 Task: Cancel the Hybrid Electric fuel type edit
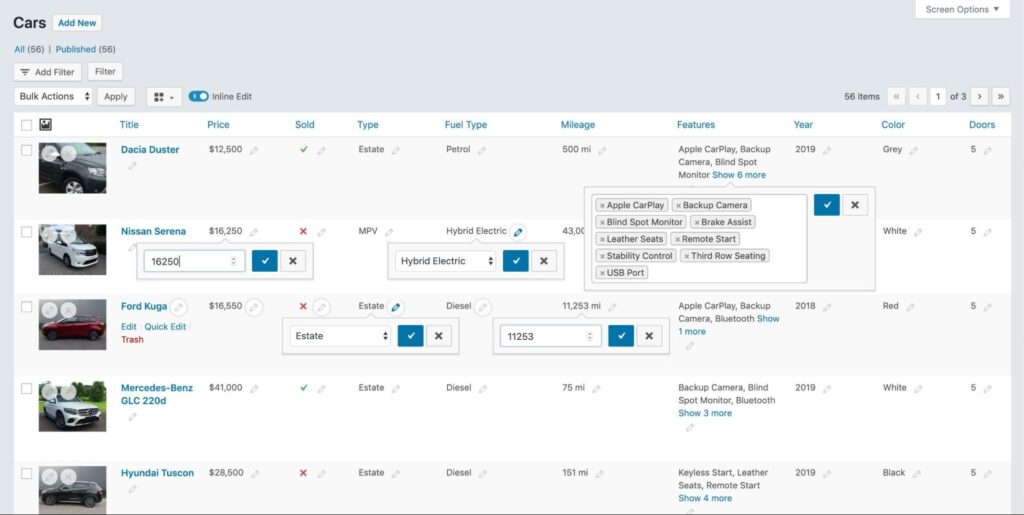click(x=543, y=261)
